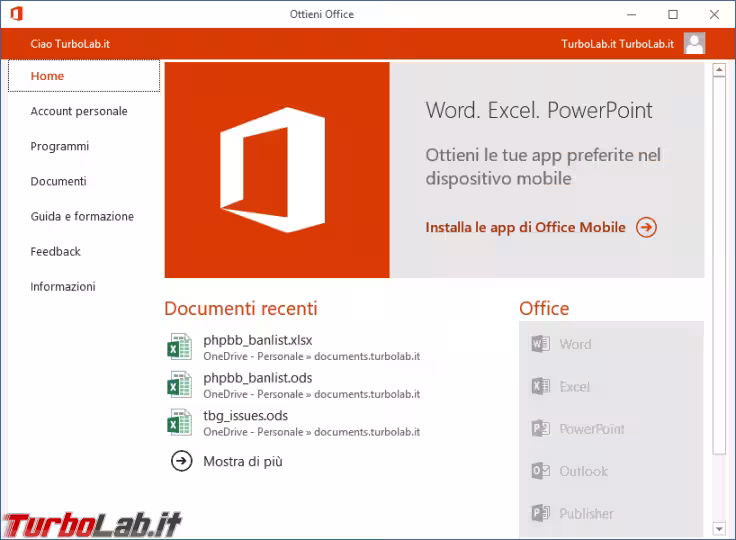Viewport: 736px width, 540px height.
Task: Click the Publisher app icon
Action: 540,513
